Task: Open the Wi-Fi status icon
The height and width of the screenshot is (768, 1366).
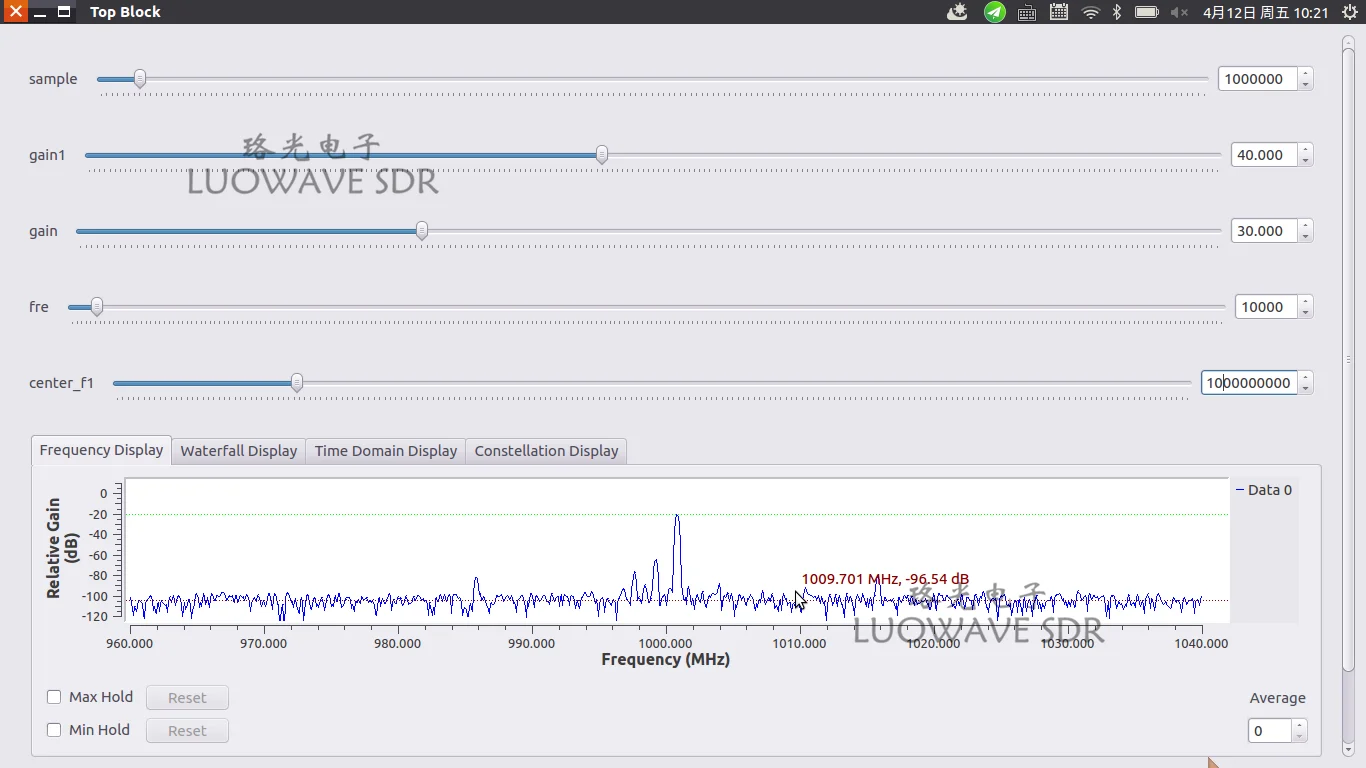Action: click(x=1089, y=12)
